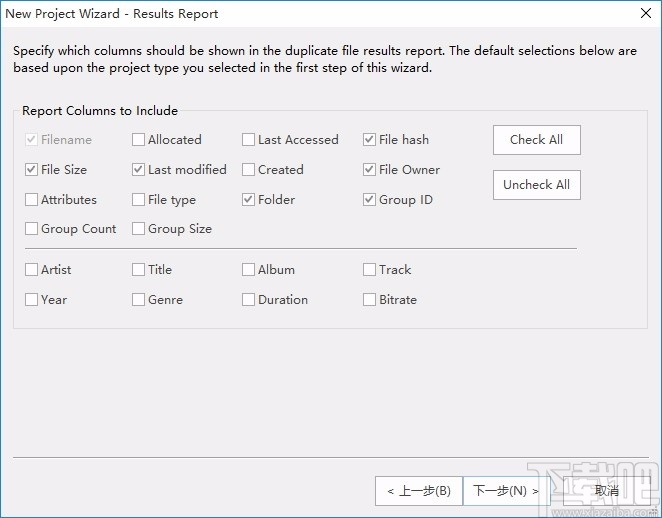Enable the Bitrate checkbox
Screen dimensions: 662x518
pos(369,300)
